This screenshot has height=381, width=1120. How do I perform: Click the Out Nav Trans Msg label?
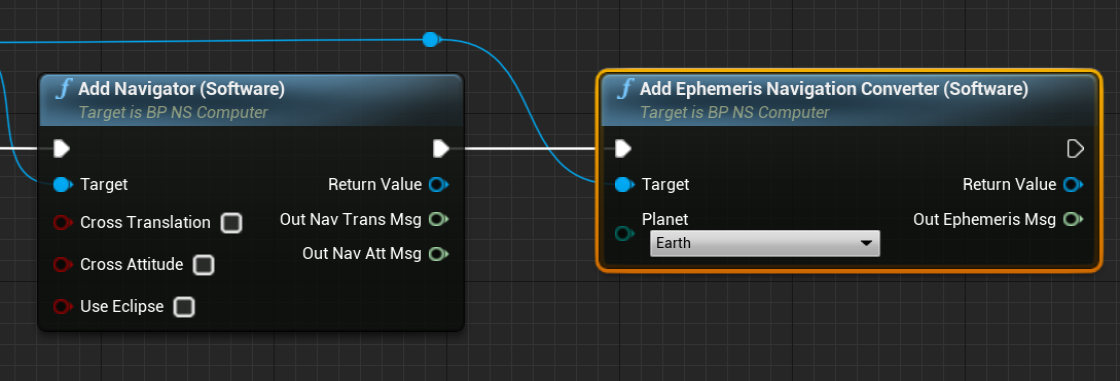tap(351, 219)
